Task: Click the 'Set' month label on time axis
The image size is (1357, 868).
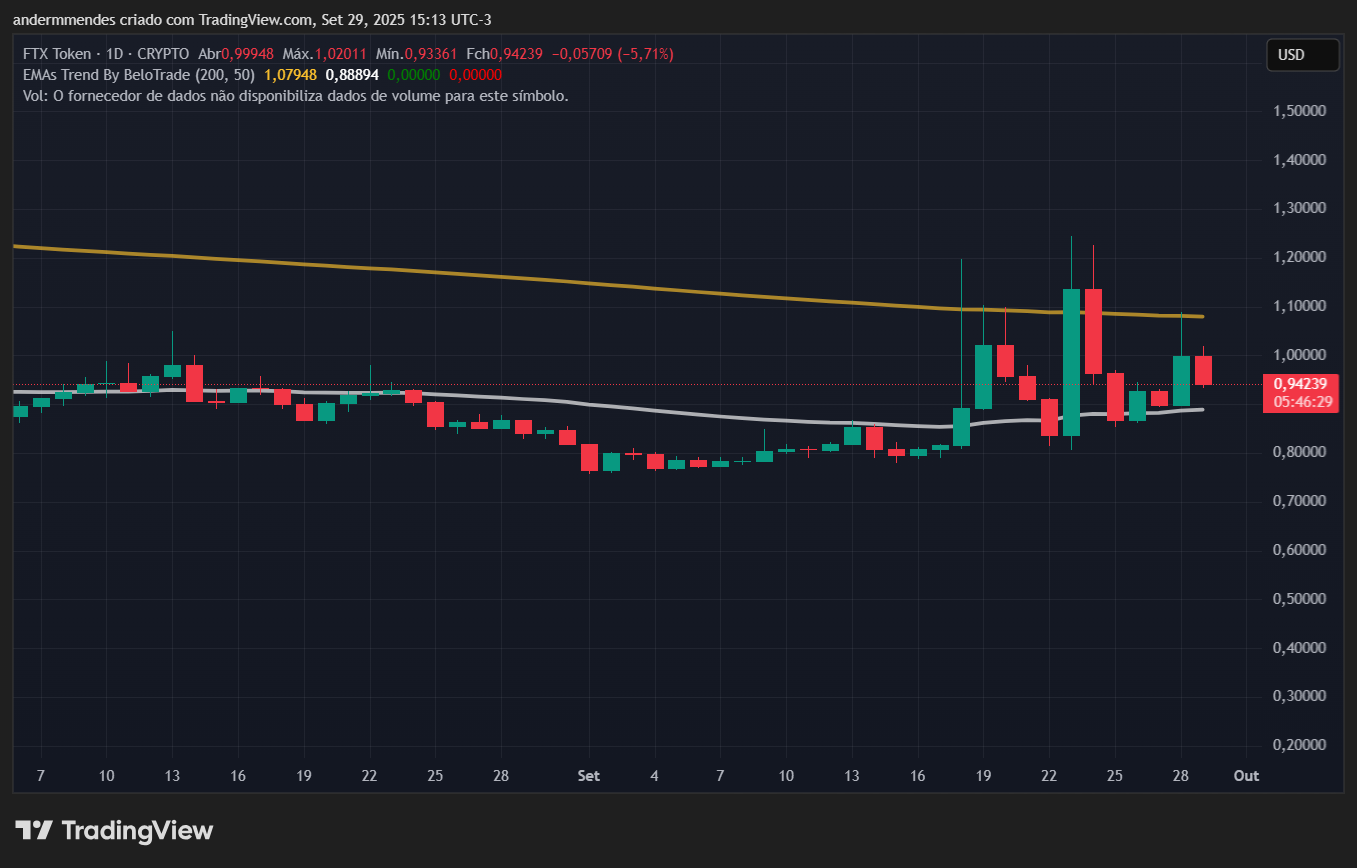Action: pyautogui.click(x=588, y=776)
